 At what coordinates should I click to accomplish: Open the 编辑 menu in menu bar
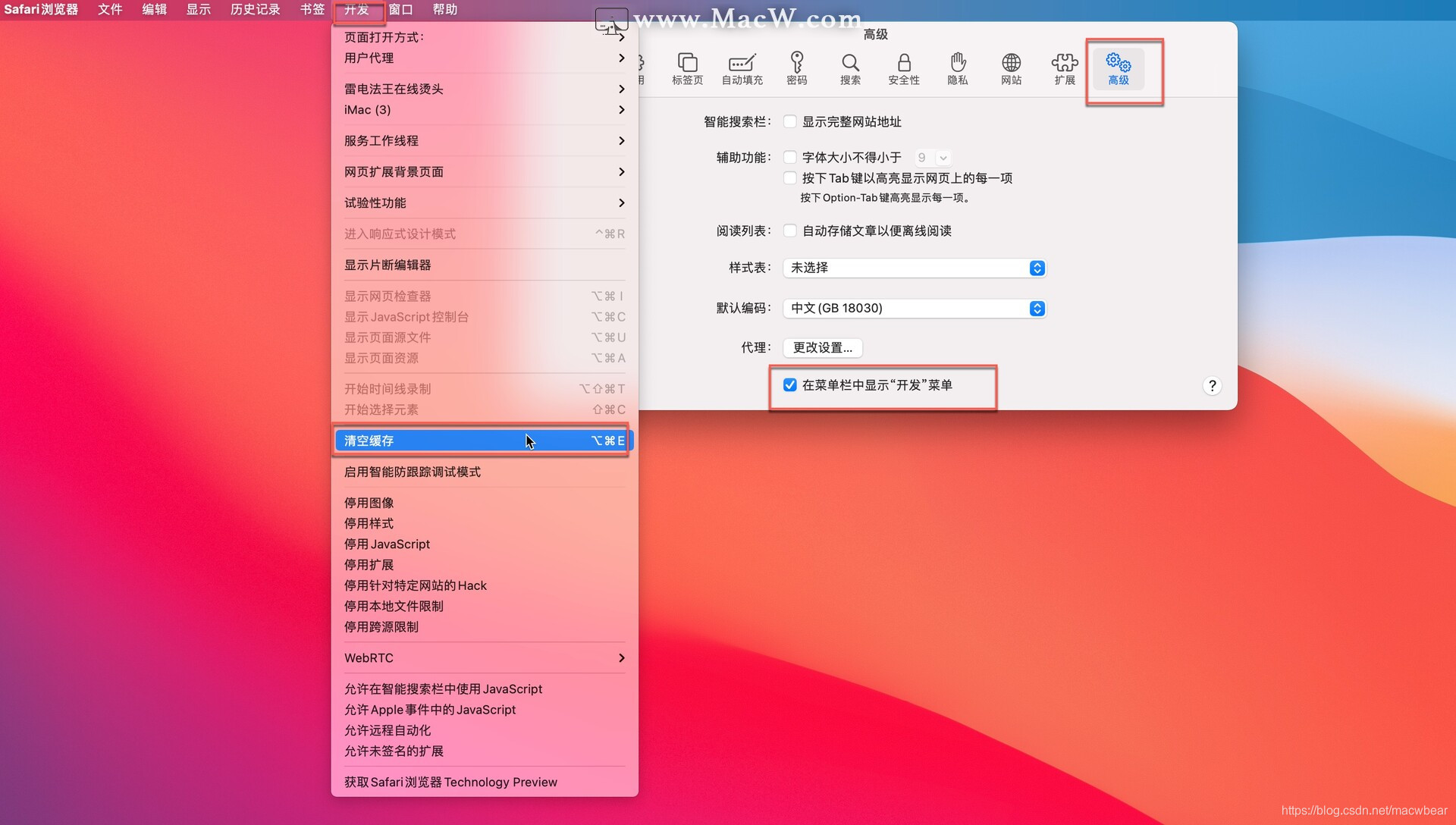click(x=154, y=9)
